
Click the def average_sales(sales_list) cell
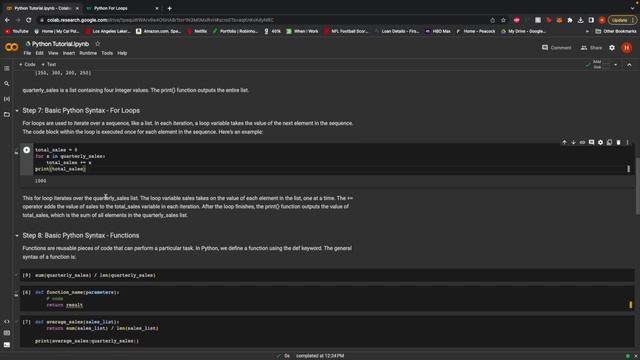pos(327,331)
